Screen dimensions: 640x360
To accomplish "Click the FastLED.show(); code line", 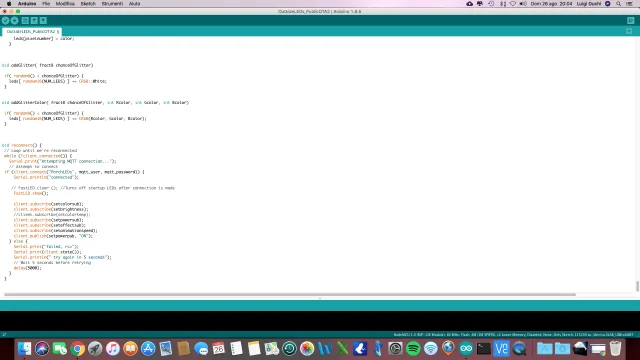I will tap(31, 193).
